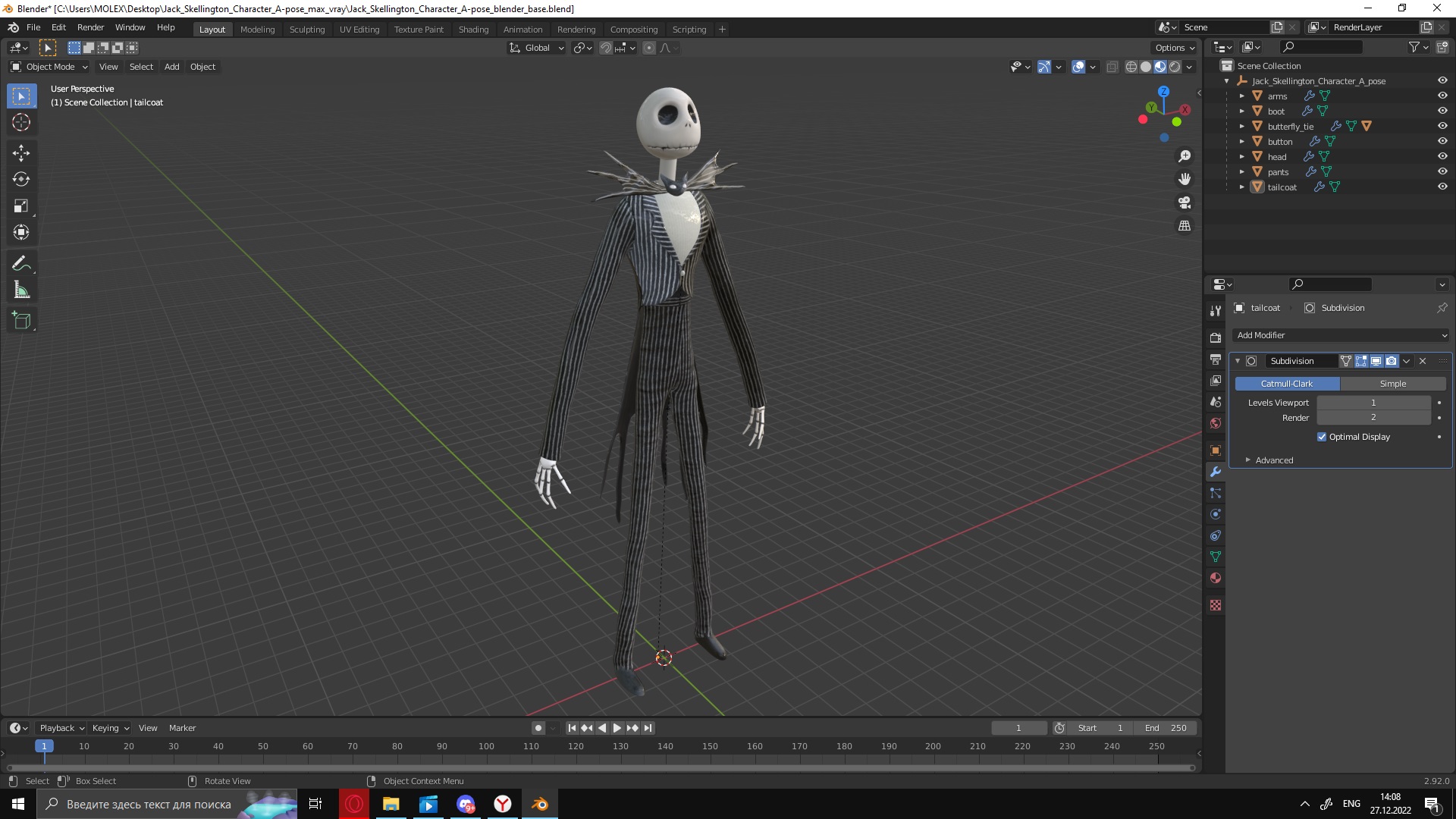Open Global transform orientation dropdown
1456x819 pixels.
tap(536, 48)
